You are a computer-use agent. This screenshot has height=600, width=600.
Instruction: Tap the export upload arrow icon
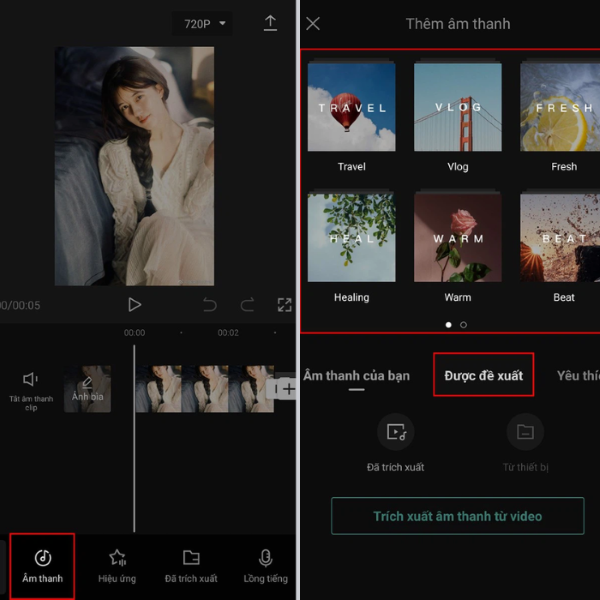(x=270, y=23)
